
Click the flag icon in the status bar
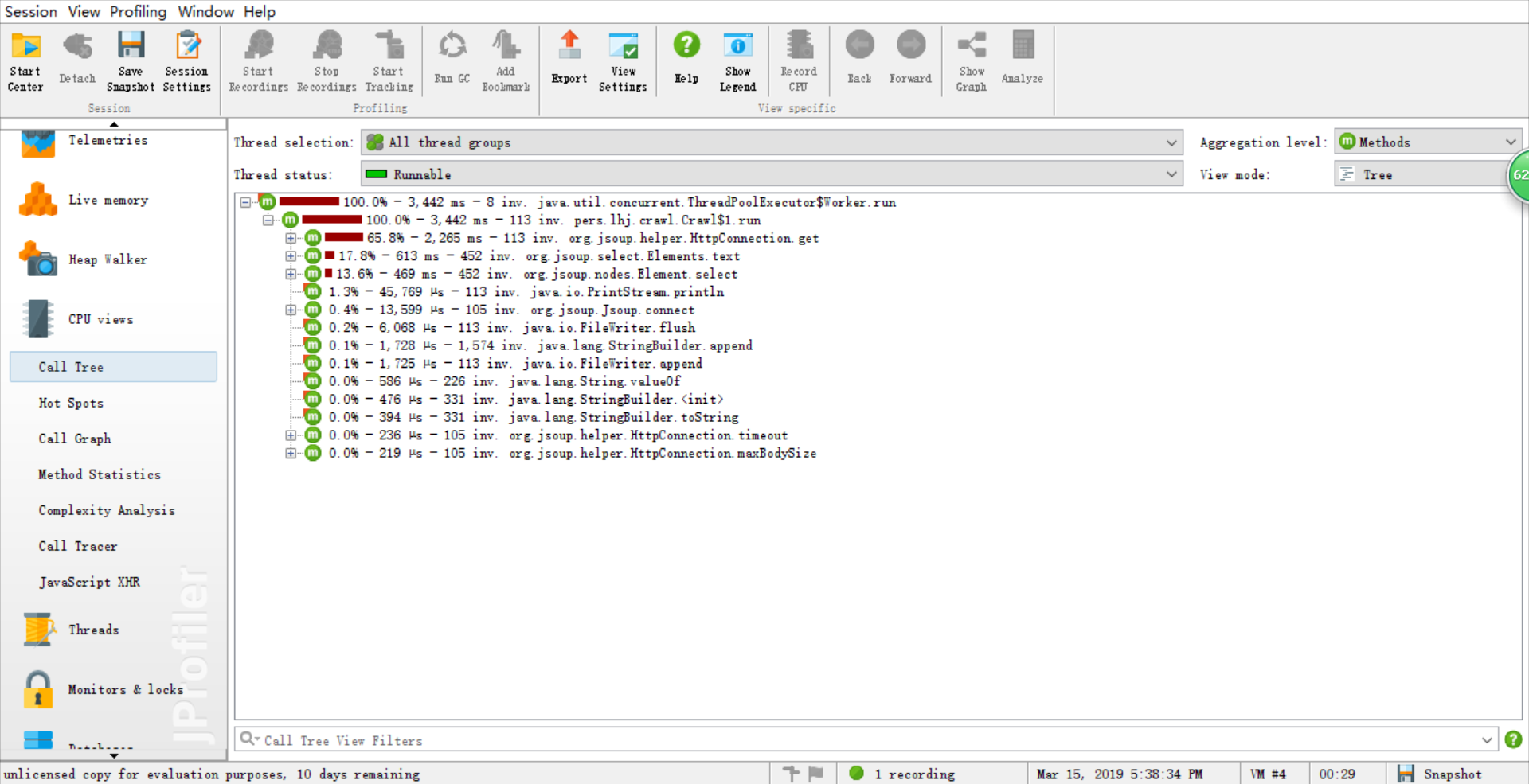pyautogui.click(x=816, y=773)
